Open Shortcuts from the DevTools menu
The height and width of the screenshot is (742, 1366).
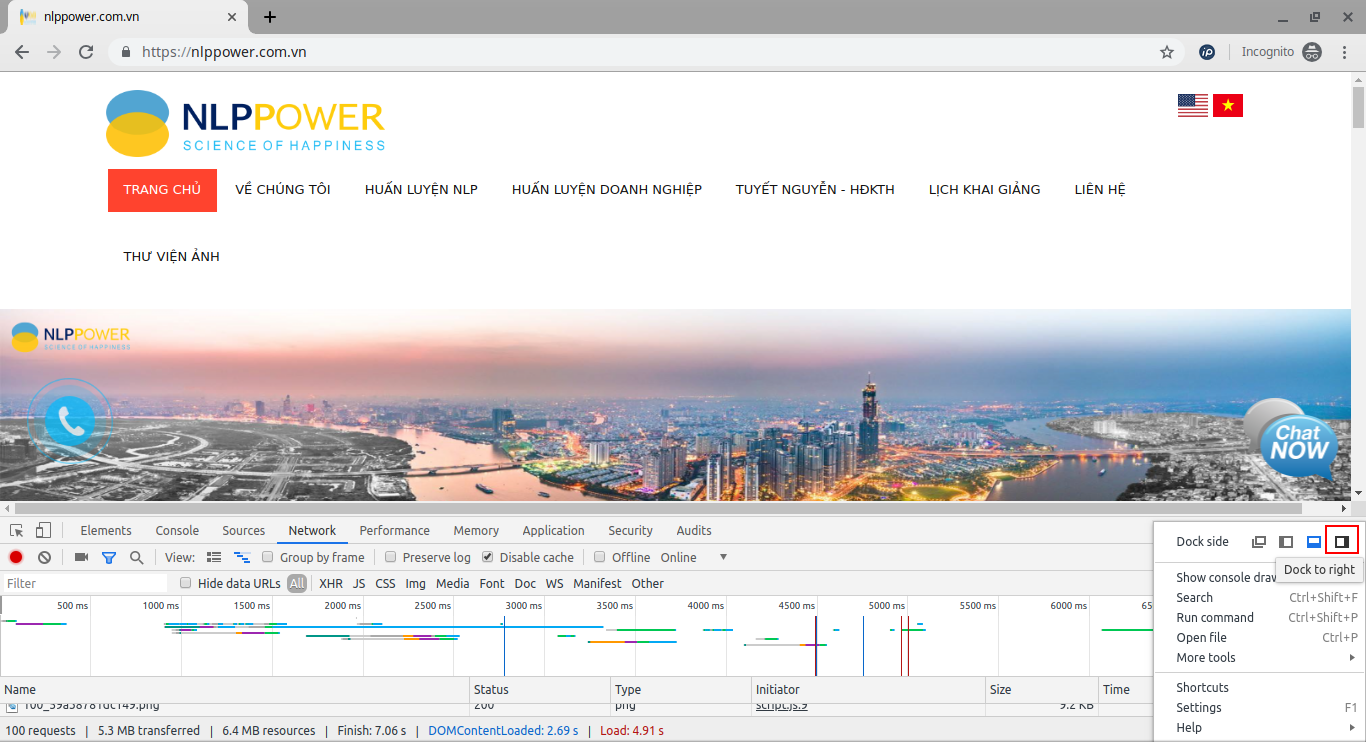click(x=1259, y=687)
